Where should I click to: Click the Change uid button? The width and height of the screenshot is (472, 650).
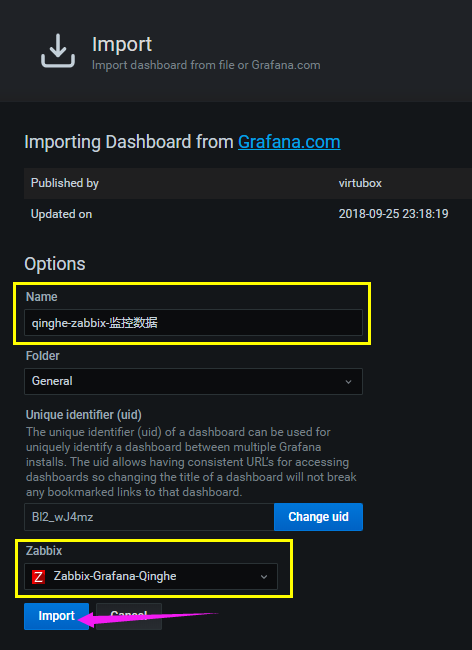(318, 517)
